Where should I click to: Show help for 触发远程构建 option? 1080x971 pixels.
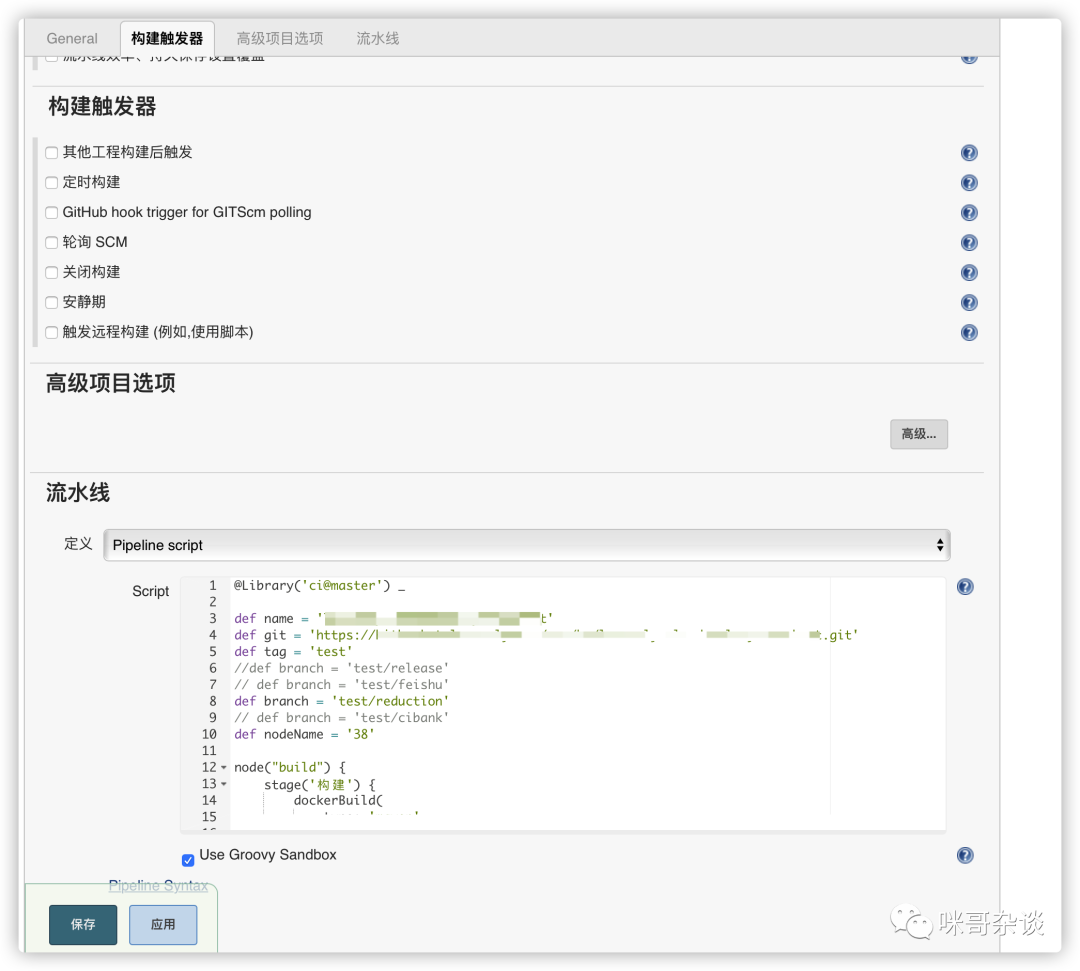[x=968, y=333]
